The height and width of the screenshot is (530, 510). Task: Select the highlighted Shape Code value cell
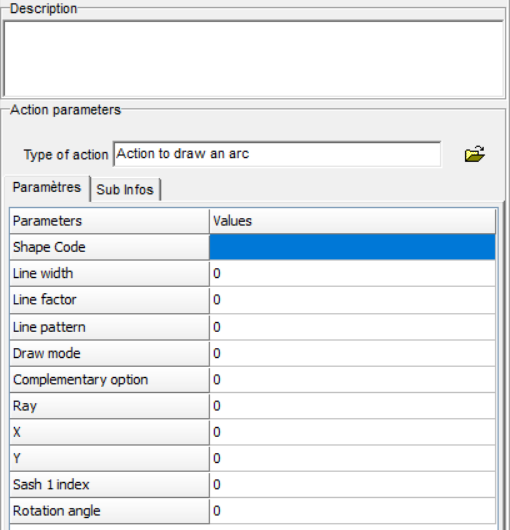pyautogui.click(x=353, y=247)
